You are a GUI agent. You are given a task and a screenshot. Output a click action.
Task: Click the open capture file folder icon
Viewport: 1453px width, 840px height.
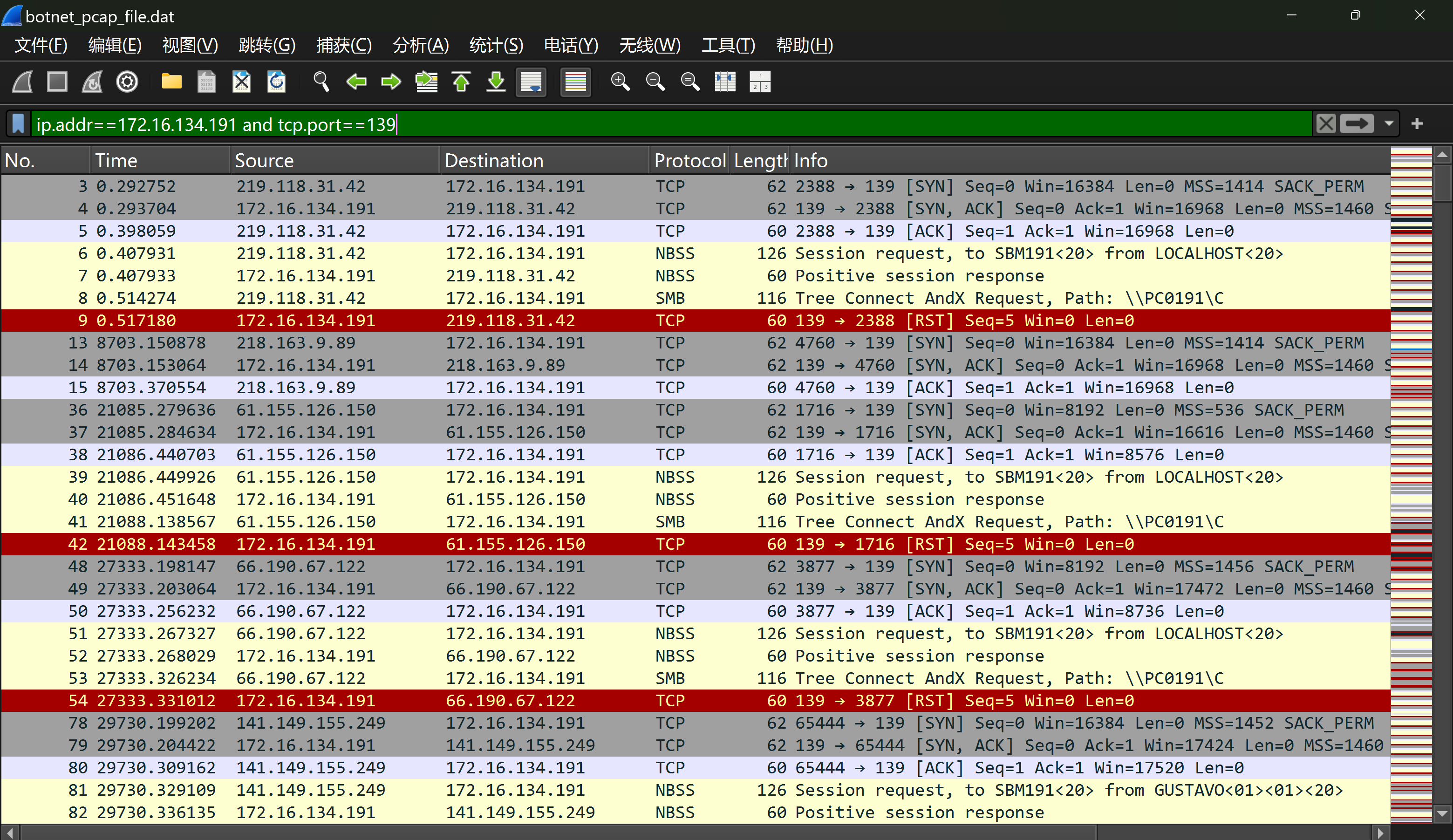tap(171, 82)
